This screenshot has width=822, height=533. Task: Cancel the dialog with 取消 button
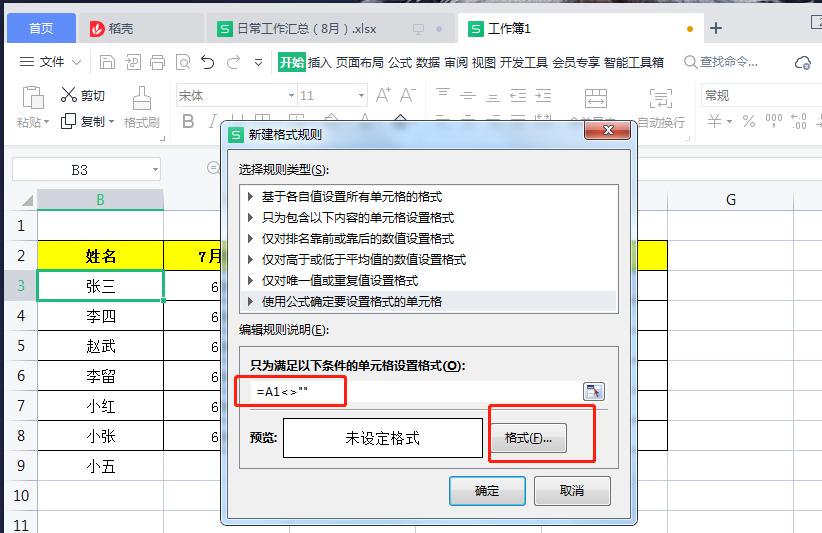572,491
